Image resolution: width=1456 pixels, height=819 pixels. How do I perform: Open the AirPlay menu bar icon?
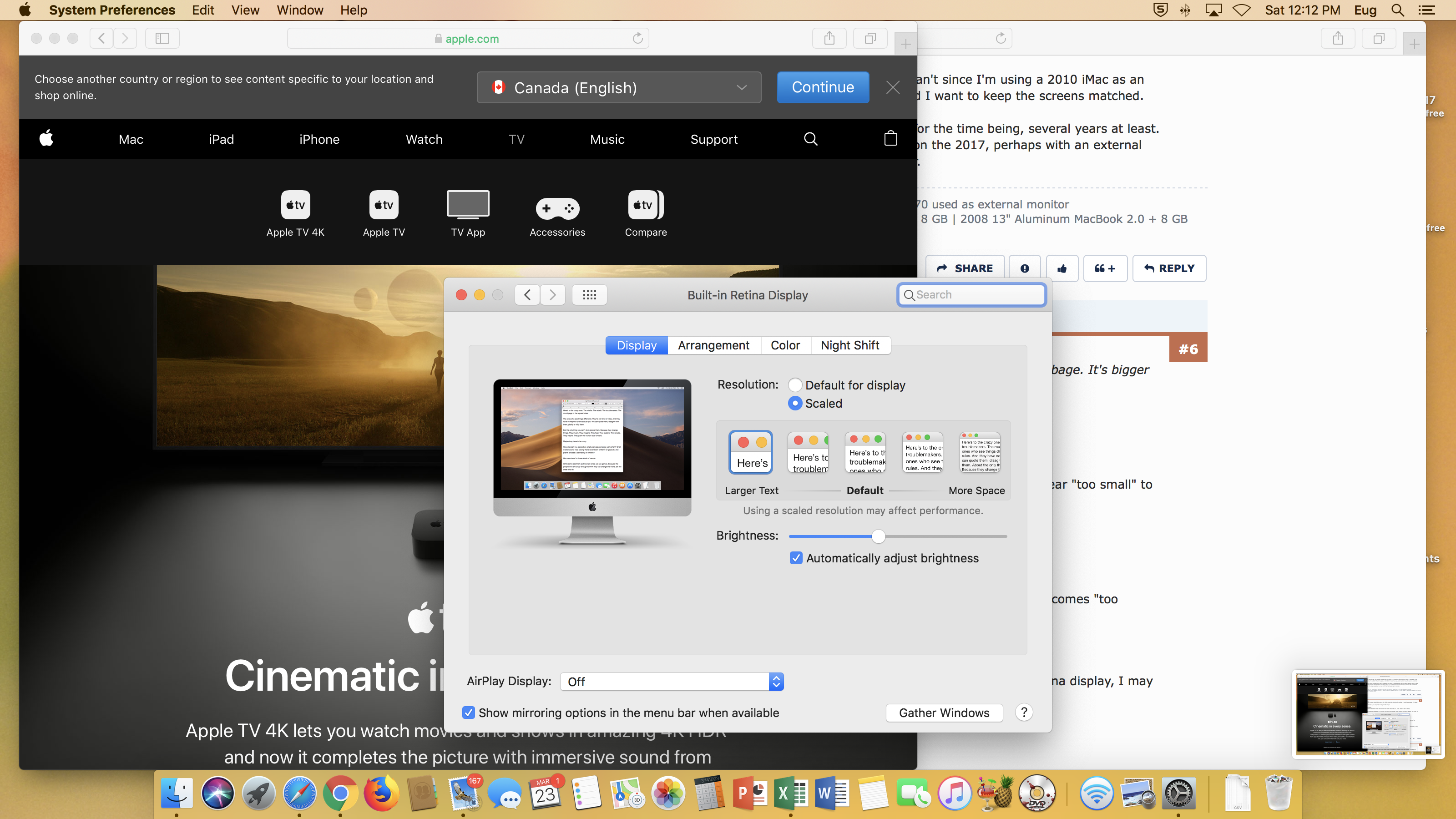coord(1213,10)
